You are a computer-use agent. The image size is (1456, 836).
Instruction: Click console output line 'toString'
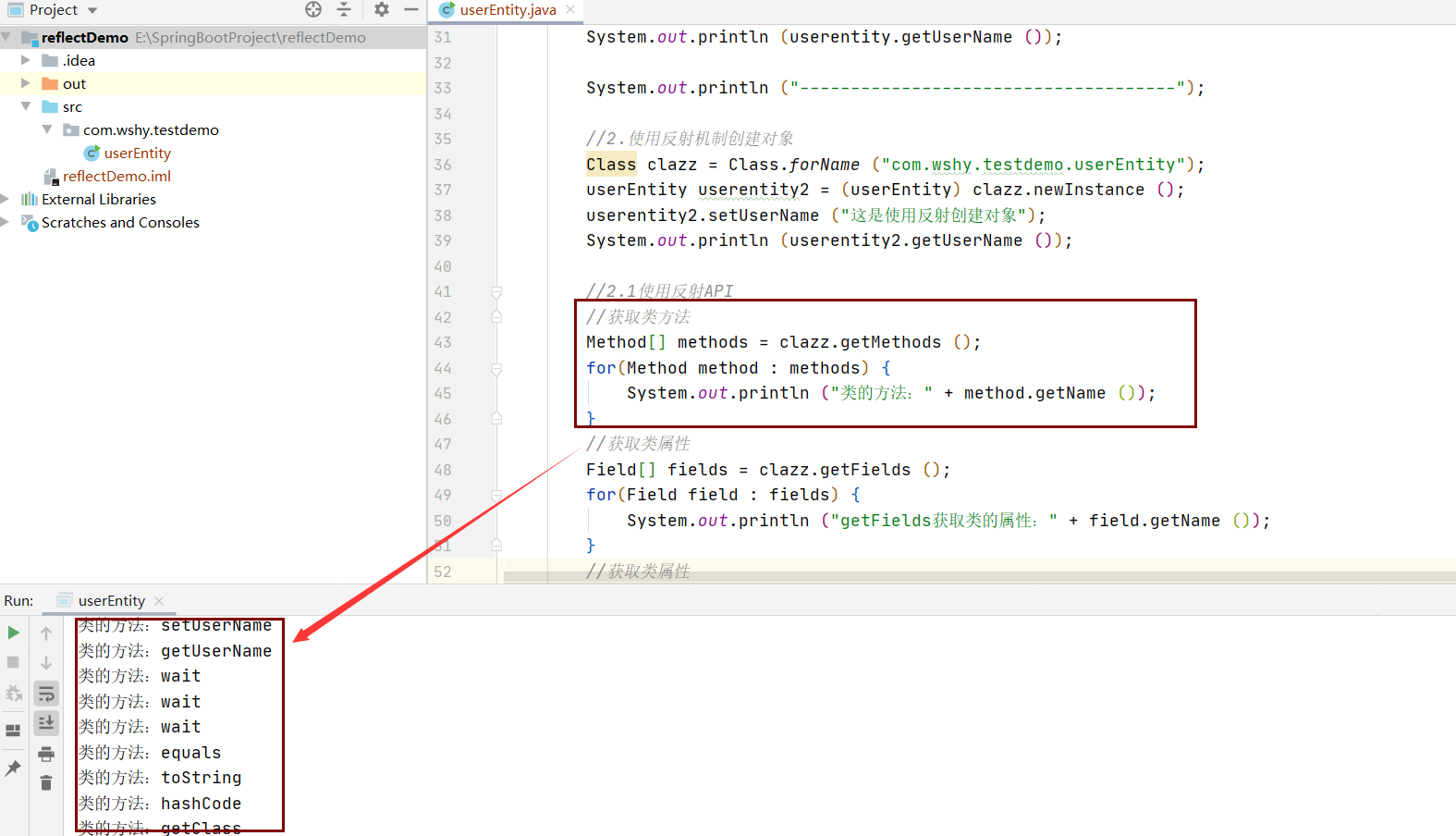click(x=160, y=778)
